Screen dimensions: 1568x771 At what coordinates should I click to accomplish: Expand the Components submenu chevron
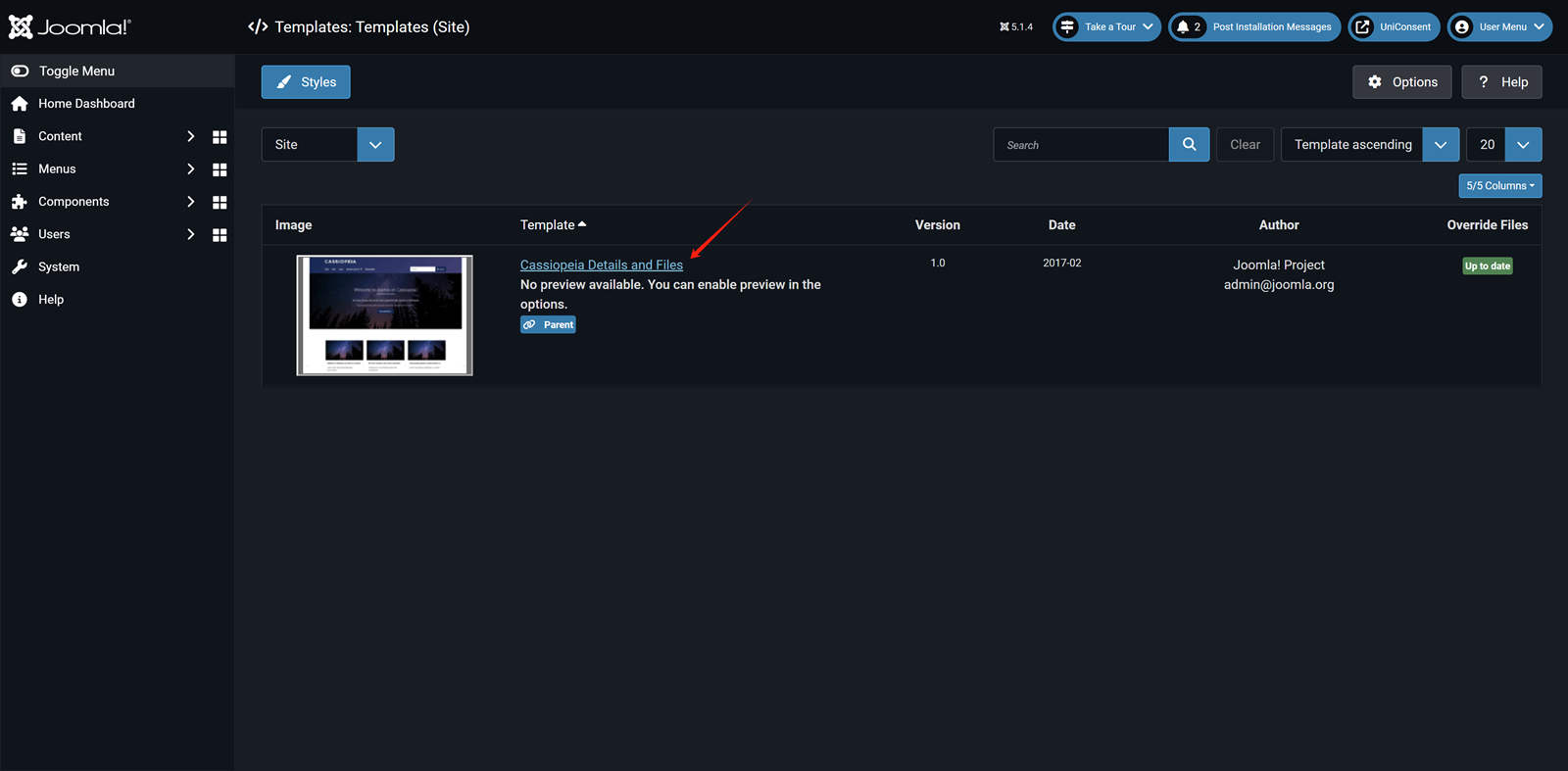tap(190, 202)
